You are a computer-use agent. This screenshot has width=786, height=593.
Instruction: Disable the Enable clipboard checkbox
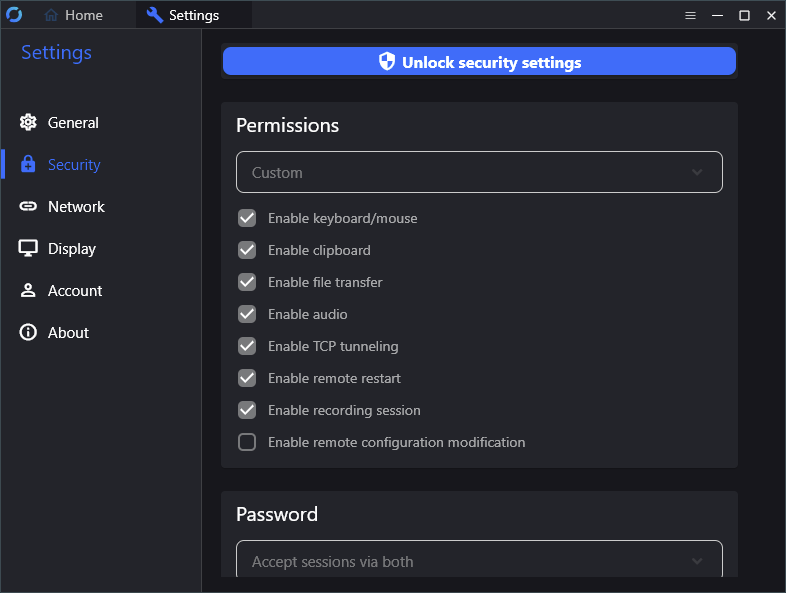click(247, 250)
